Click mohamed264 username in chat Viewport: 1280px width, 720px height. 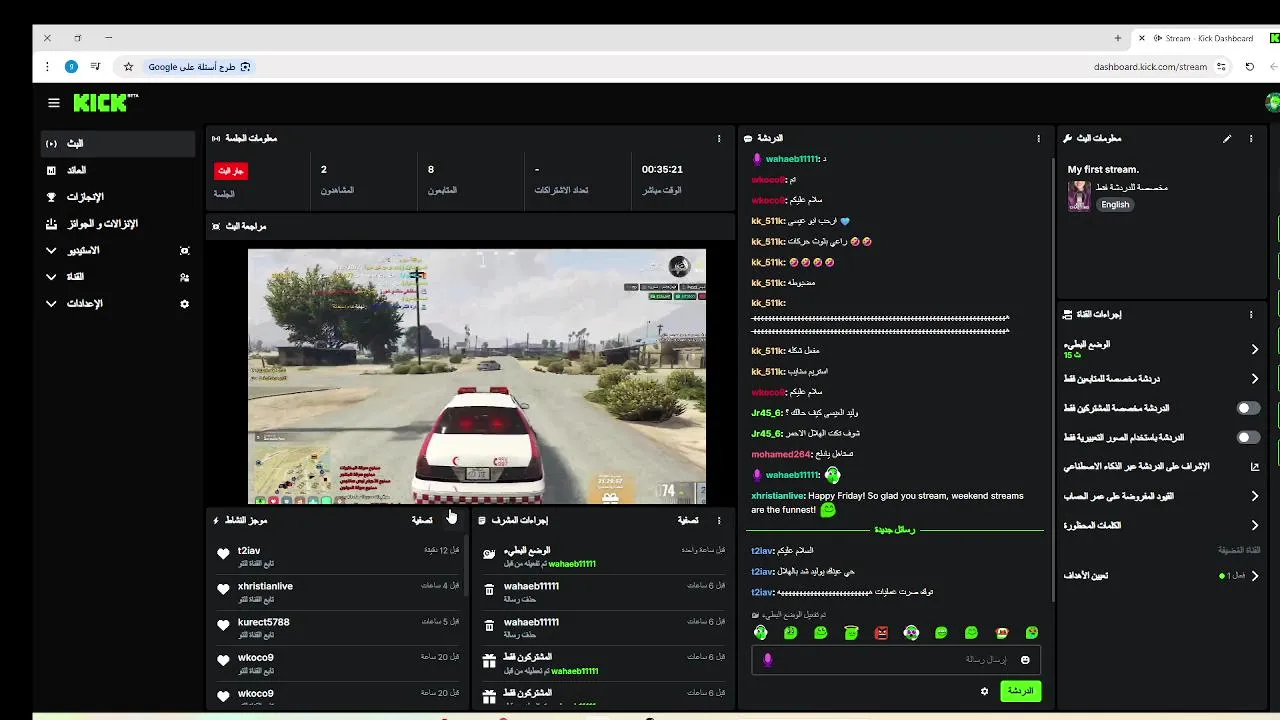(780, 454)
